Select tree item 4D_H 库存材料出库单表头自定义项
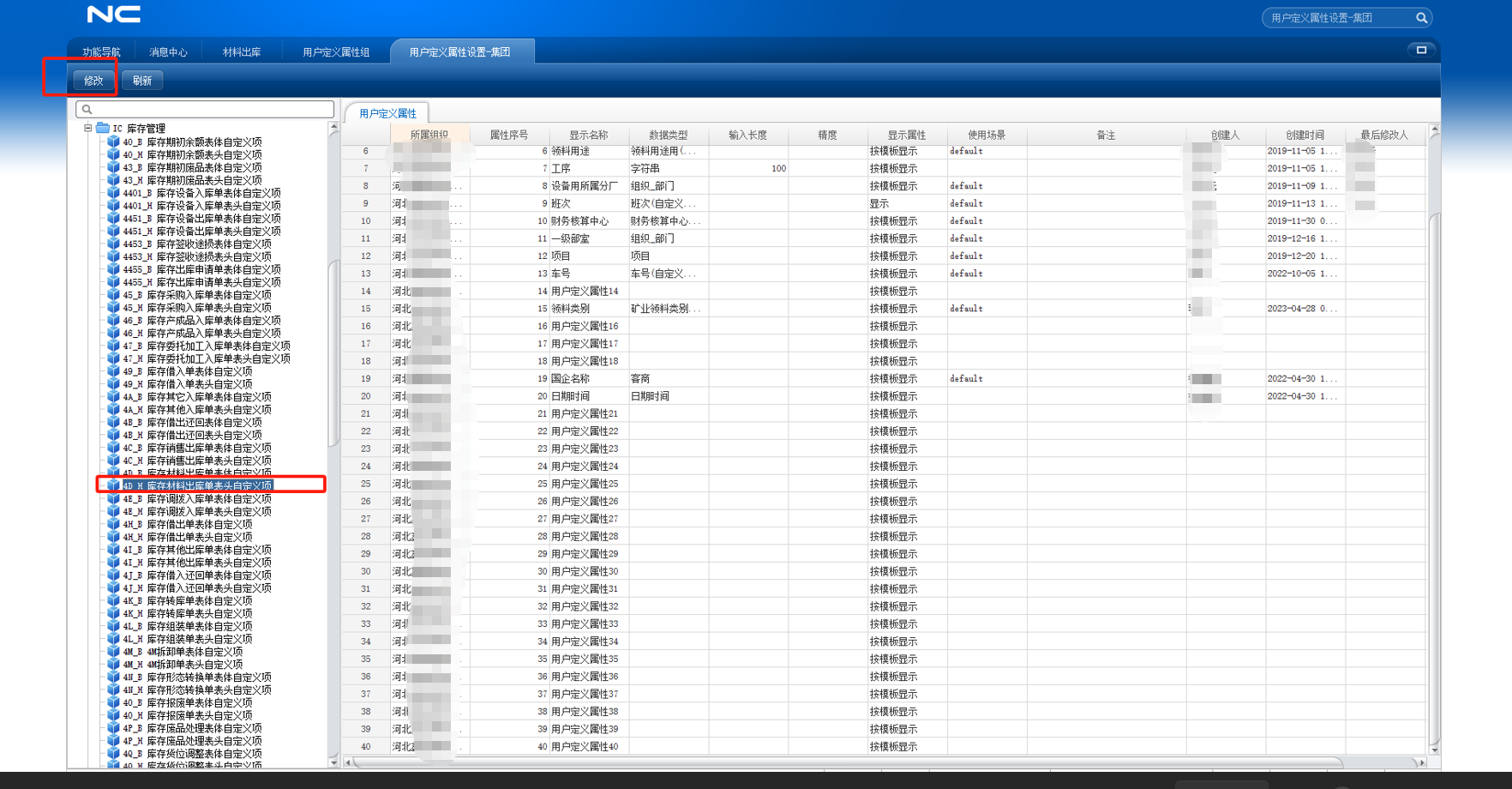Screen dimensions: 1512x789 197,485
